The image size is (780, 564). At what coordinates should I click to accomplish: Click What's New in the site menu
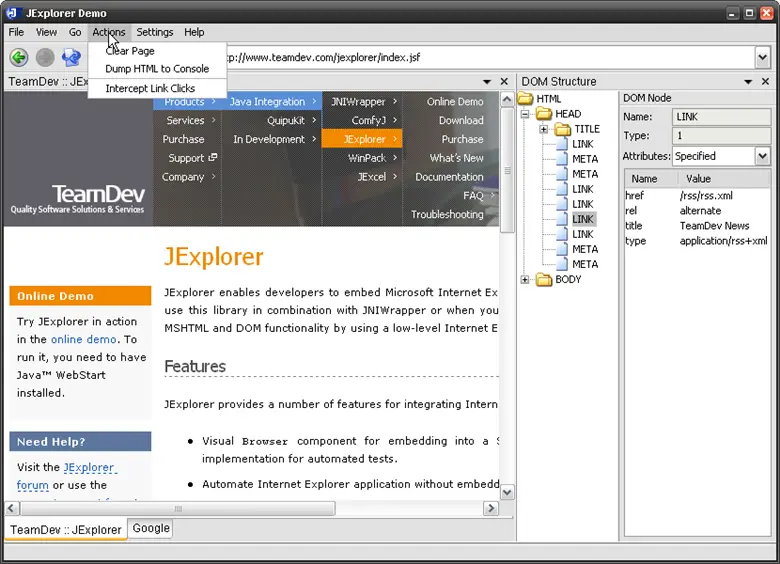coord(456,158)
